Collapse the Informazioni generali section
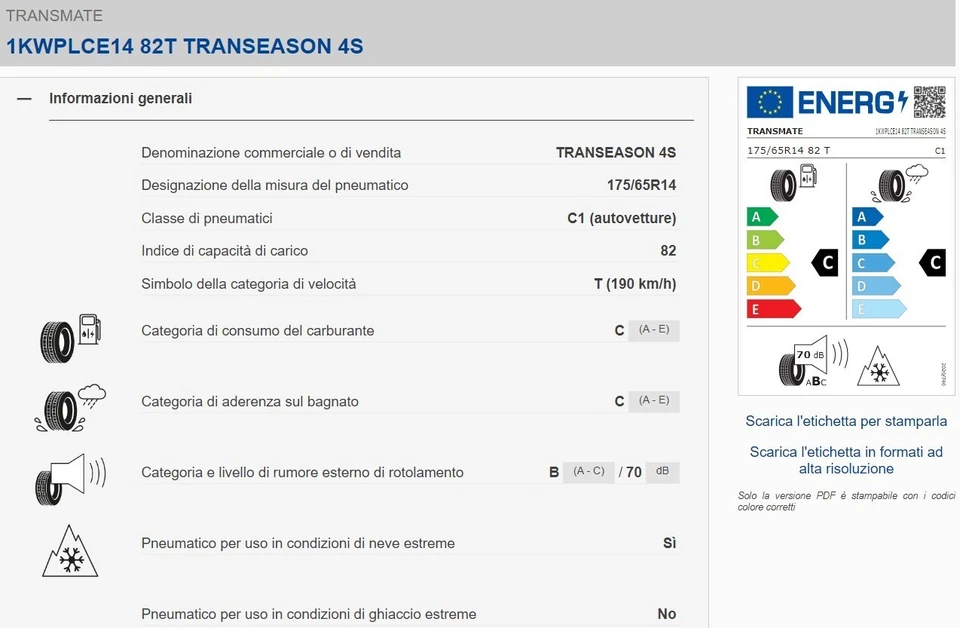 click(x=23, y=98)
